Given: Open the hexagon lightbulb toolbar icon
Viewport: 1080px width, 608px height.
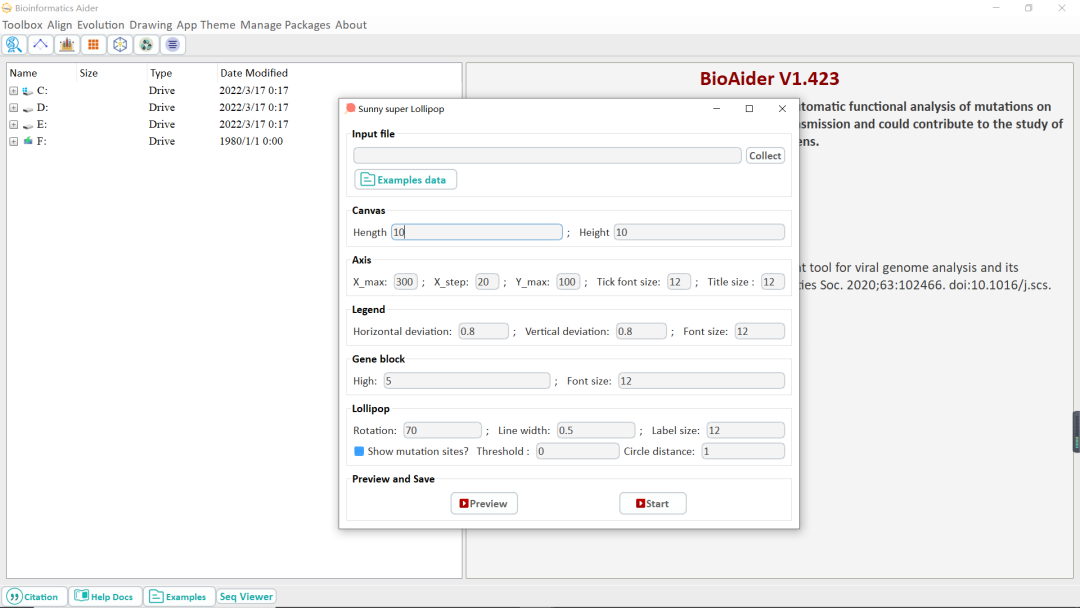Looking at the screenshot, I should click(x=120, y=45).
